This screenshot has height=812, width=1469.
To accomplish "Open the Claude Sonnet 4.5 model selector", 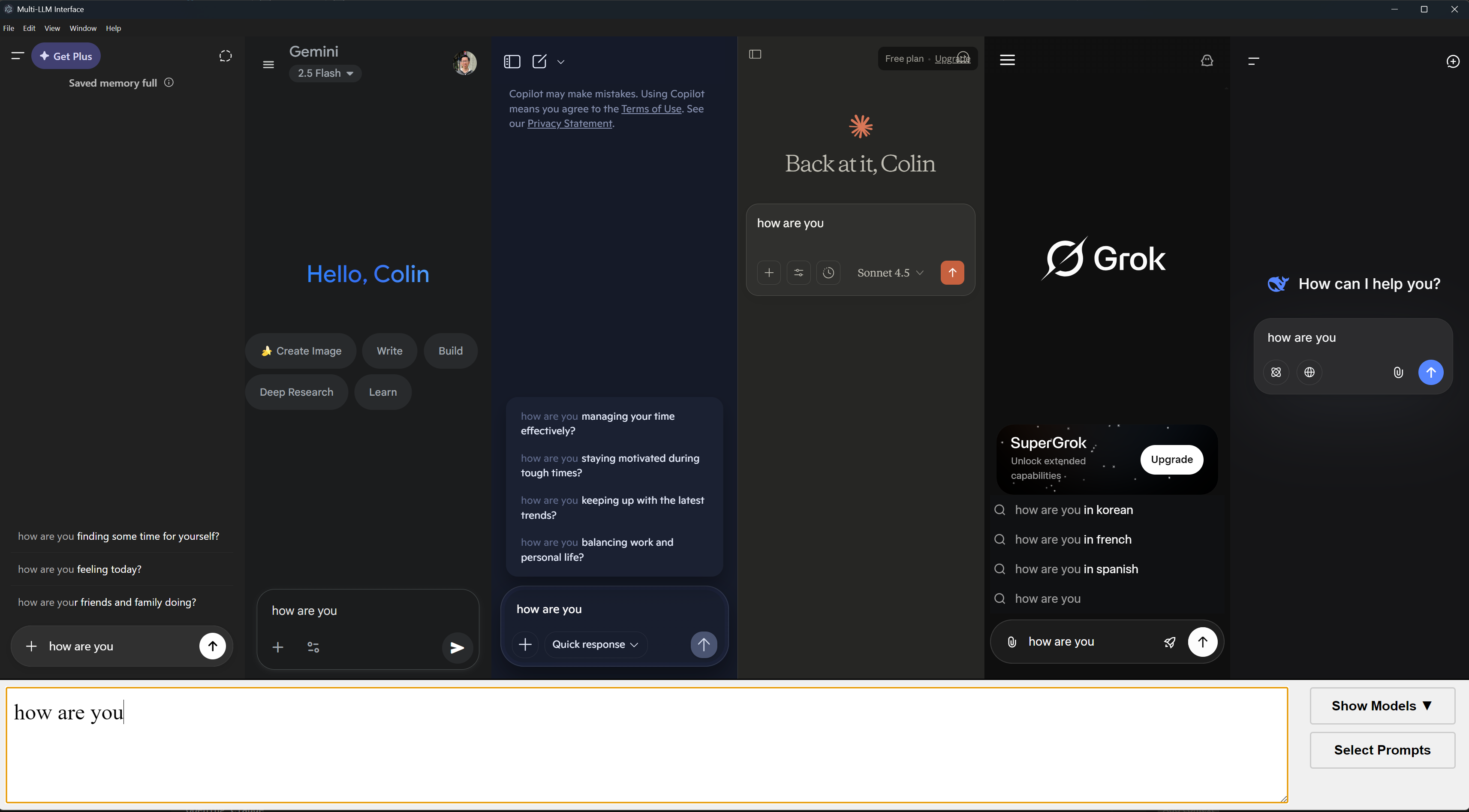I will pos(890,273).
